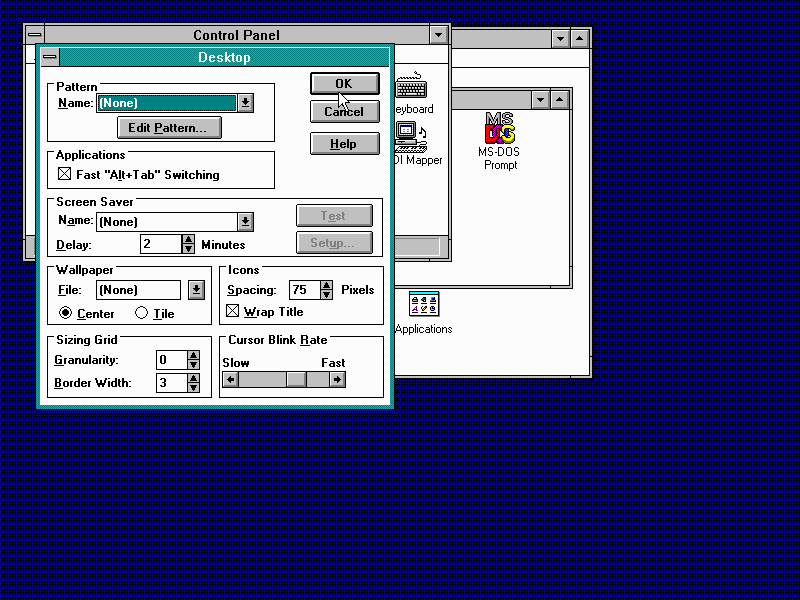The height and width of the screenshot is (600, 800).
Task: Choose the Center wallpaper radio button
Action: (x=66, y=313)
